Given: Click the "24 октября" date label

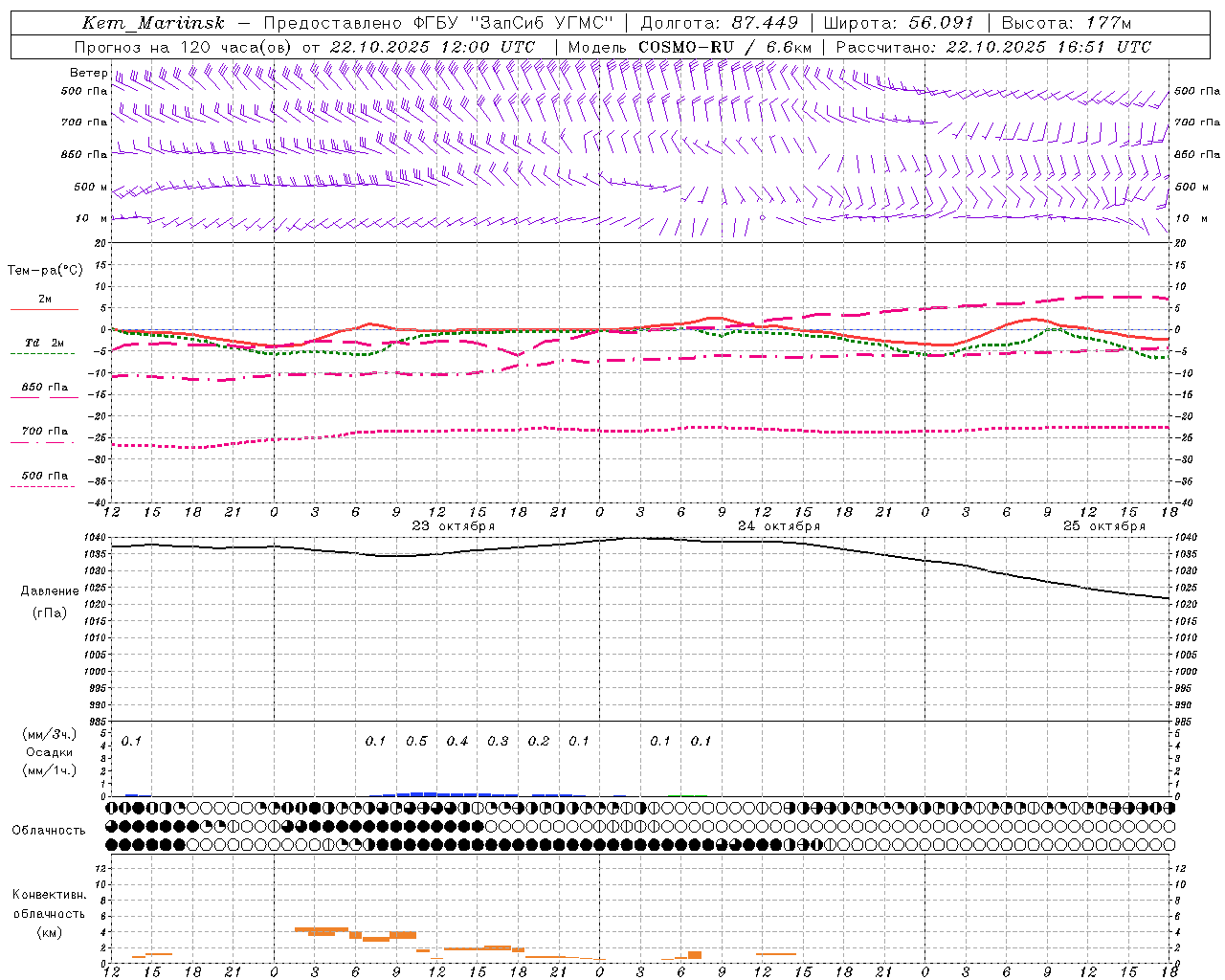Looking at the screenshot, I should (779, 526).
